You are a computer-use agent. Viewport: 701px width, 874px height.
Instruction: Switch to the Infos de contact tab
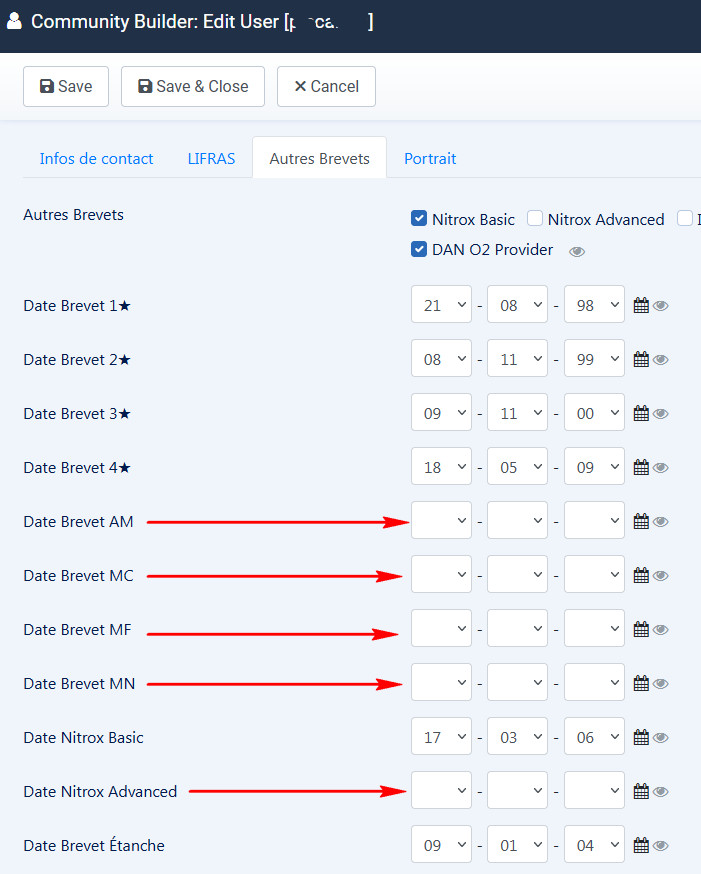coord(96,158)
